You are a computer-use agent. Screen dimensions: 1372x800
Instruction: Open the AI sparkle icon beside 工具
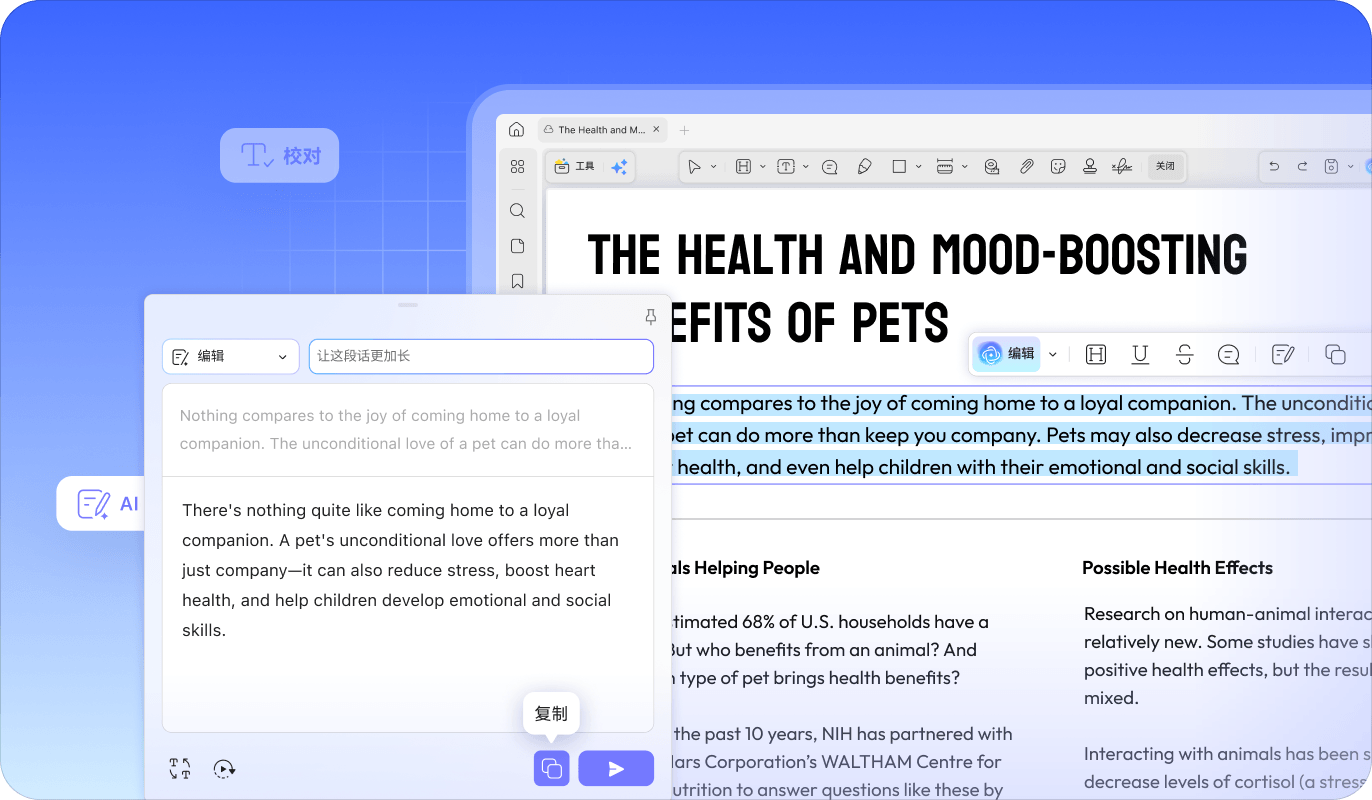pos(619,167)
